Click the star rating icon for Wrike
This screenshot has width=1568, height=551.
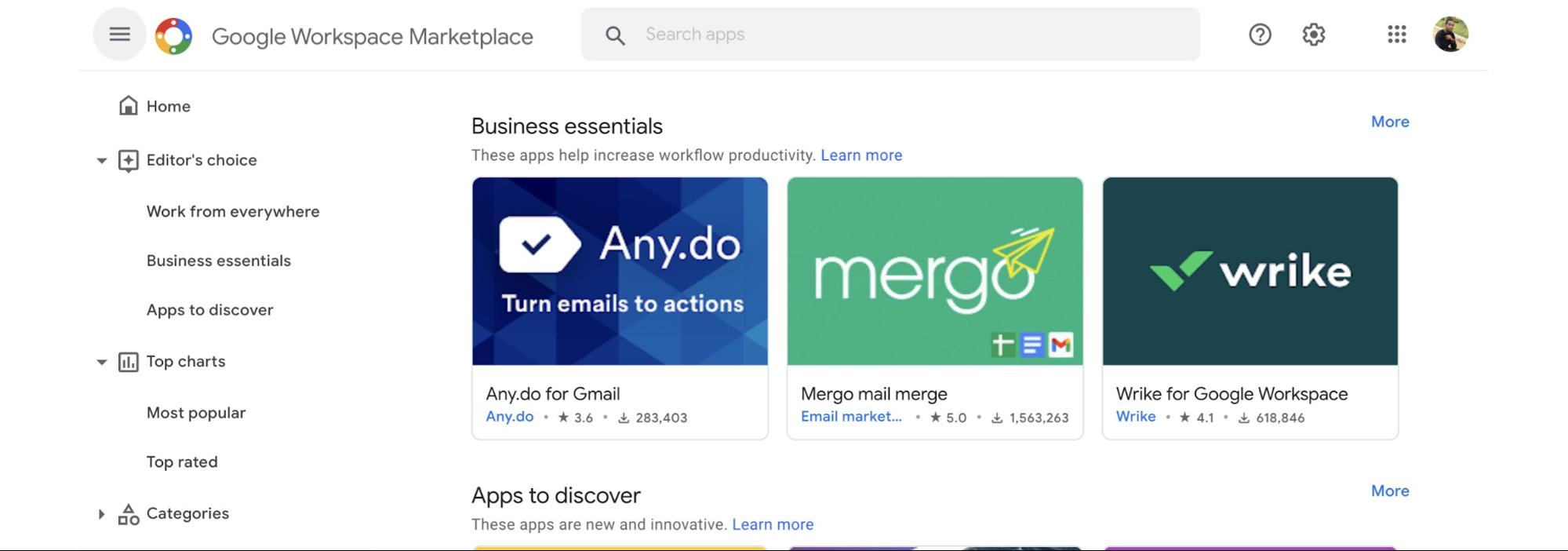1185,418
